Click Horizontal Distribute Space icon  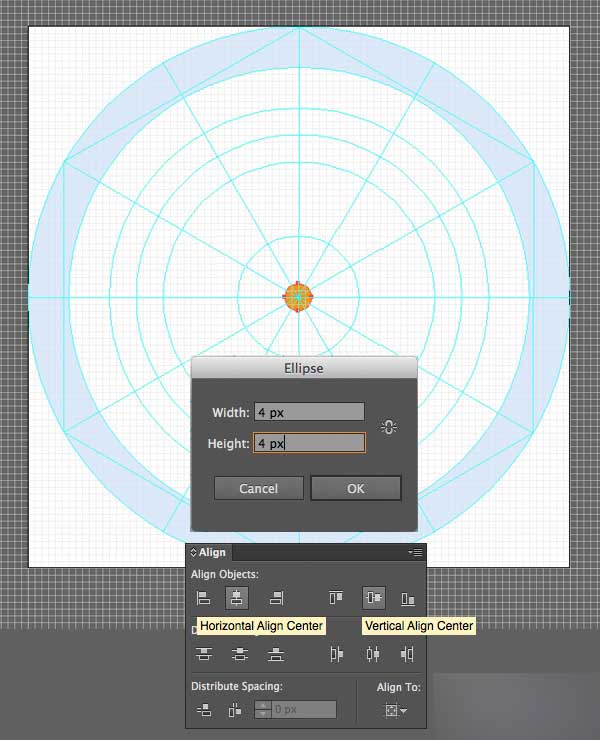click(235, 710)
